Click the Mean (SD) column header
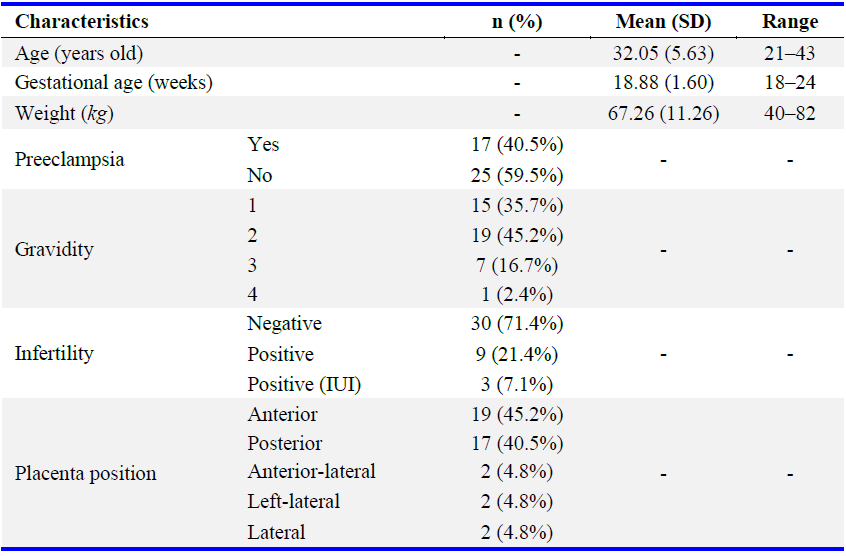Screen dimensions: 846x556 tap(665, 21)
